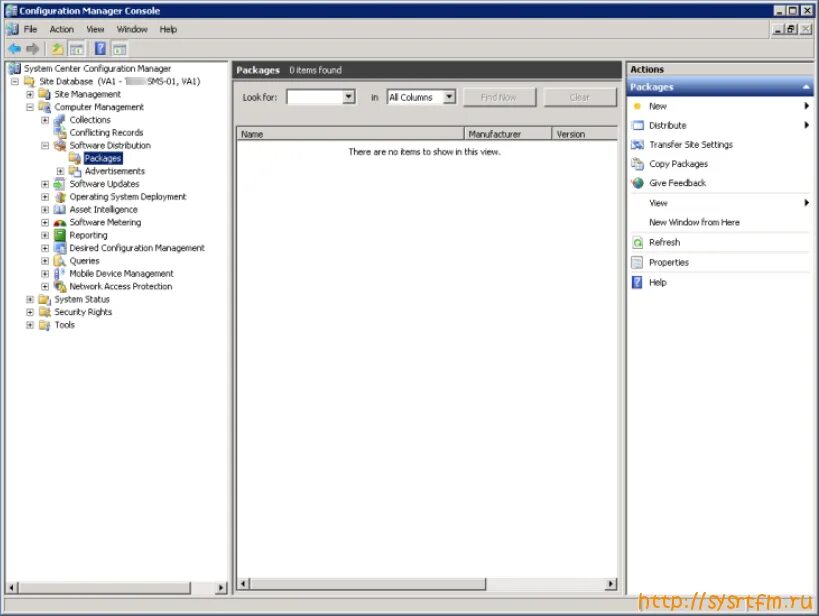
Task: Select the Tools tree item
Action: pyautogui.click(x=65, y=325)
